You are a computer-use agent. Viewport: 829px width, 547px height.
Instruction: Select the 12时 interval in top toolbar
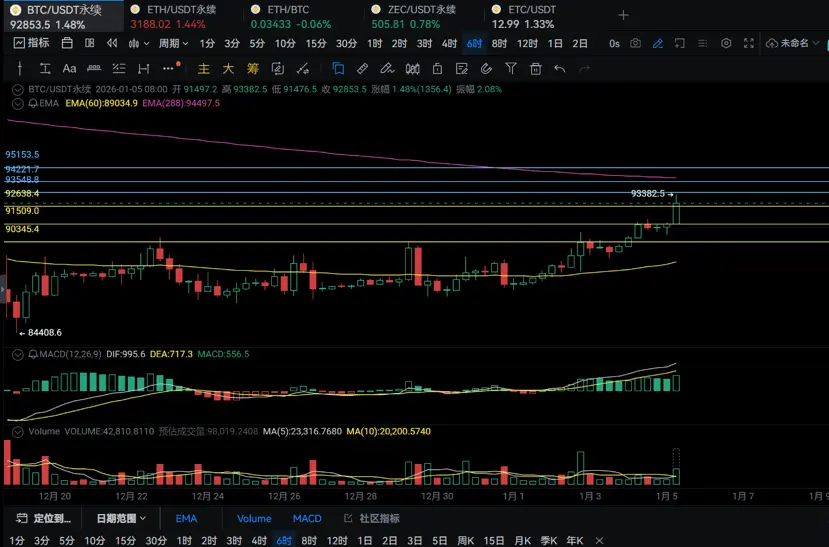[528, 43]
